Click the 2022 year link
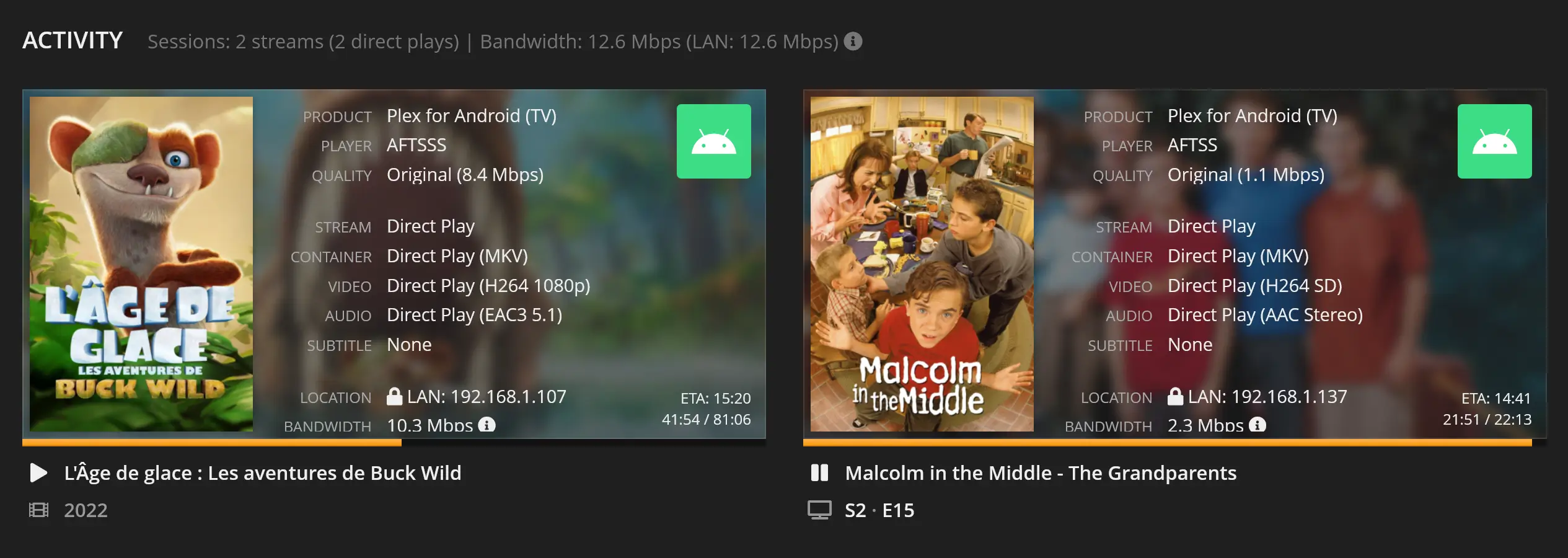The width and height of the screenshot is (1568, 558). 86,510
